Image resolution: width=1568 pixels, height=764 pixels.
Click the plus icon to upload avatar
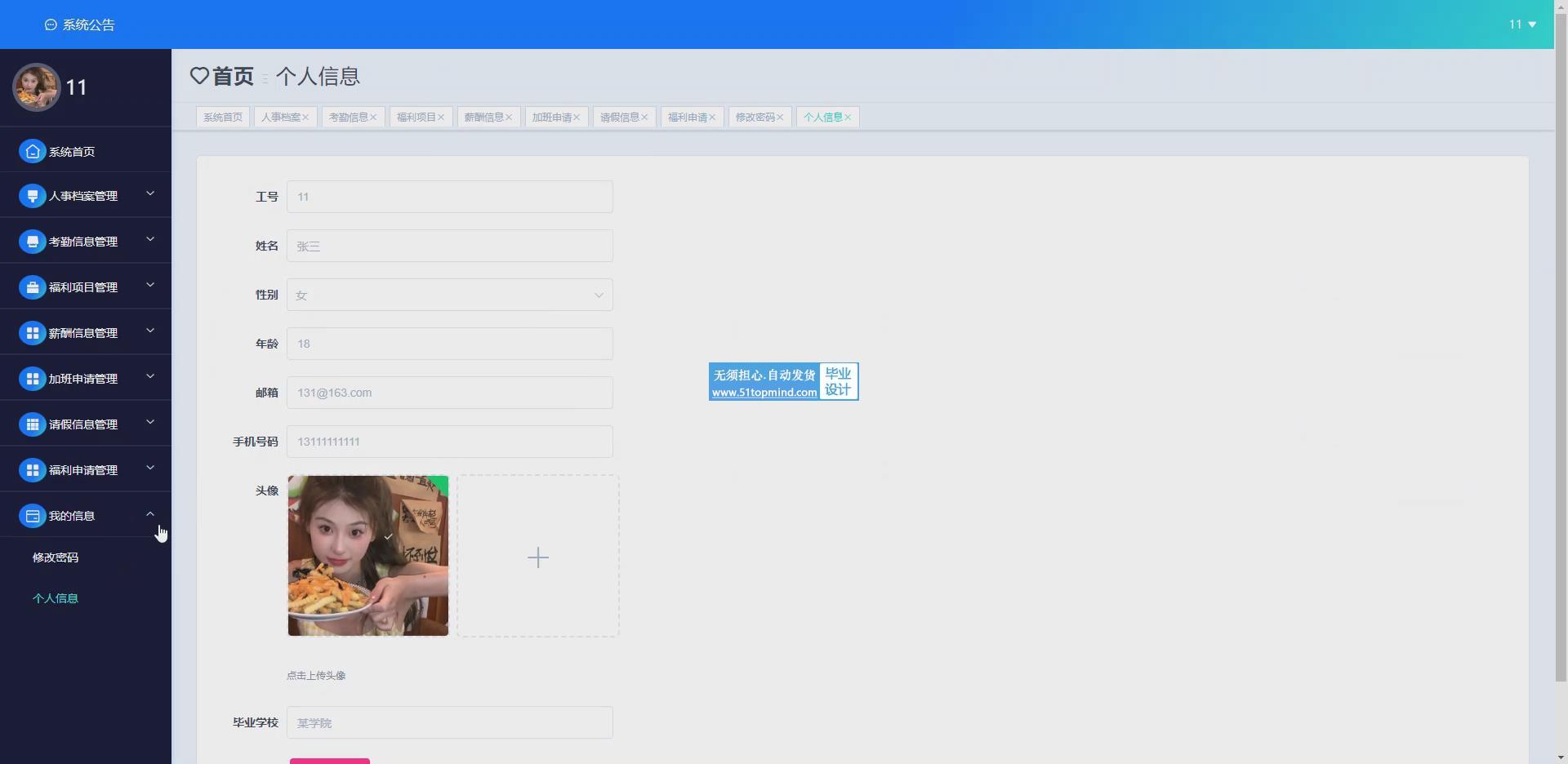click(538, 557)
